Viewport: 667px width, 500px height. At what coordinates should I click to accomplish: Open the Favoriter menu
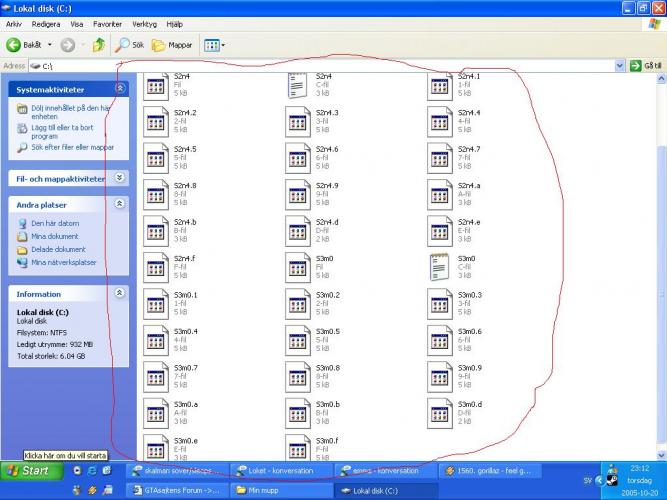click(107, 24)
